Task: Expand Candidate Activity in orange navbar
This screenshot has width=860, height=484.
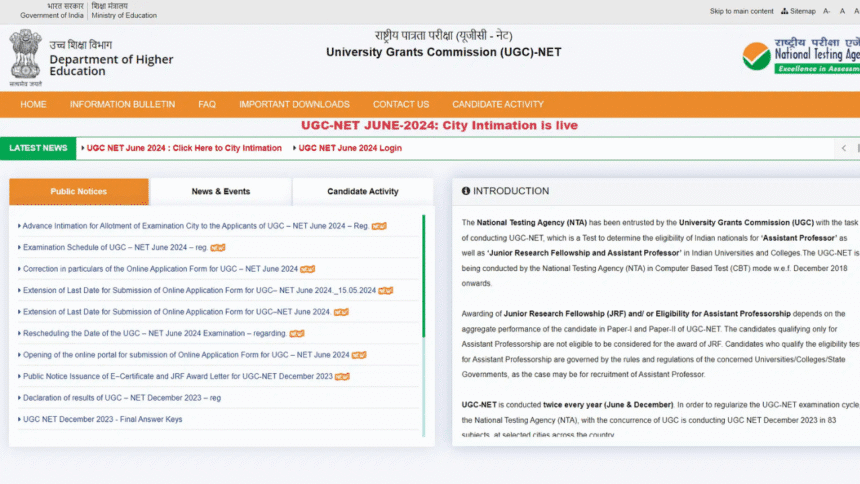Action: (x=498, y=104)
